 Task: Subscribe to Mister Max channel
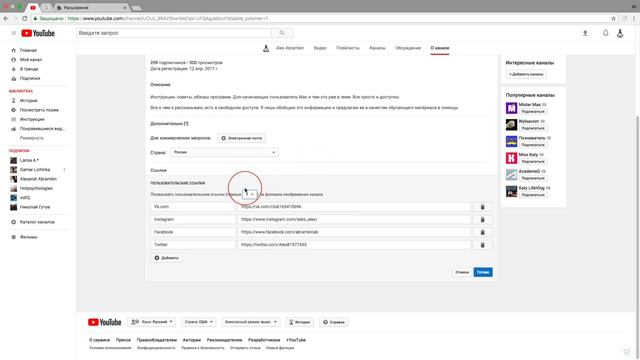tap(533, 111)
